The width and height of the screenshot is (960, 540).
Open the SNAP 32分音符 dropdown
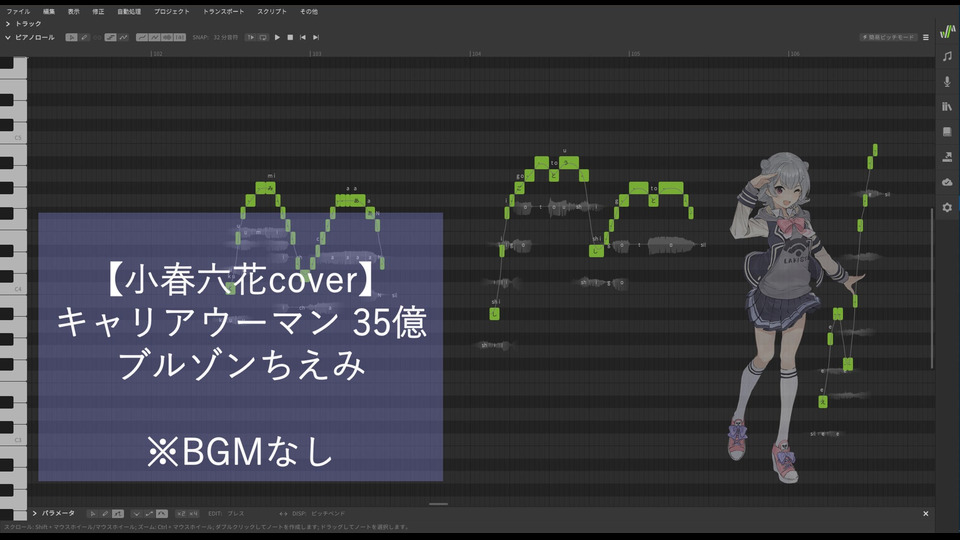pos(215,37)
